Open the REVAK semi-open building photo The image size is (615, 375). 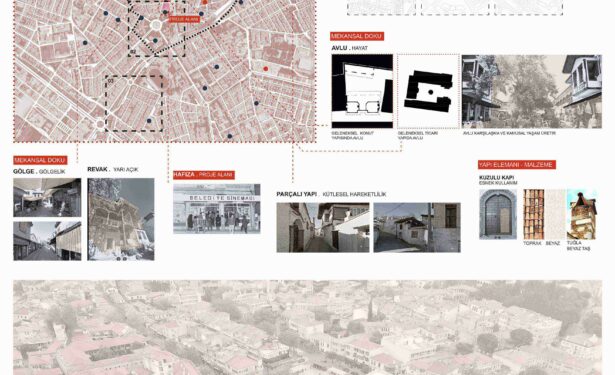point(121,219)
